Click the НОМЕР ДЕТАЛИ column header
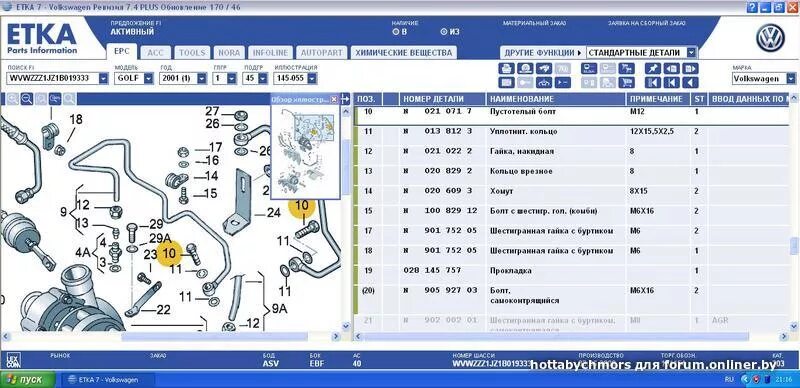The height and width of the screenshot is (388, 800). point(442,99)
